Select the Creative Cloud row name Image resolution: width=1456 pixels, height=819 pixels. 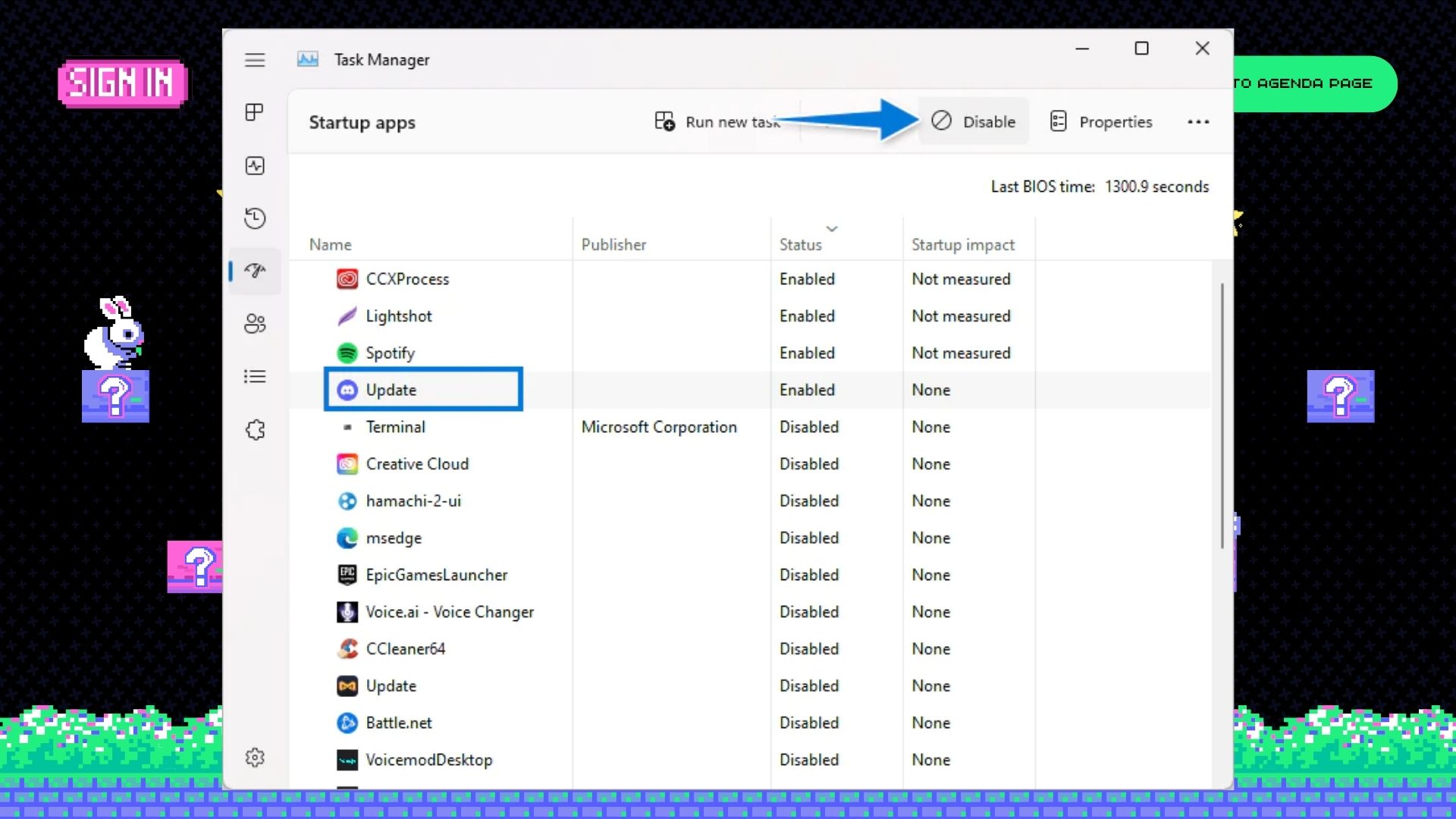(417, 464)
